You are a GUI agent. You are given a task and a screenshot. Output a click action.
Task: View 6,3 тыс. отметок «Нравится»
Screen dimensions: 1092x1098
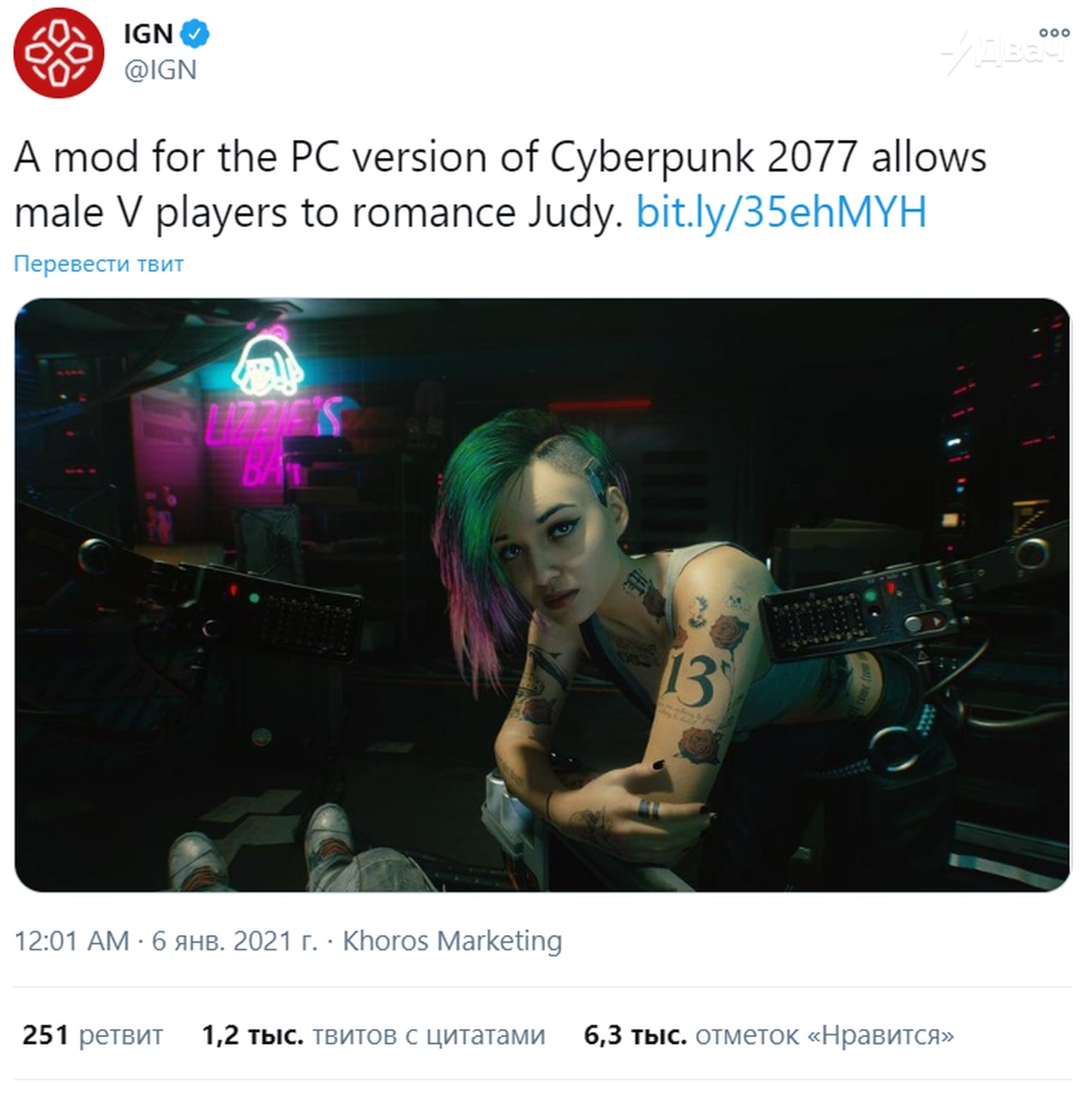click(x=769, y=1035)
